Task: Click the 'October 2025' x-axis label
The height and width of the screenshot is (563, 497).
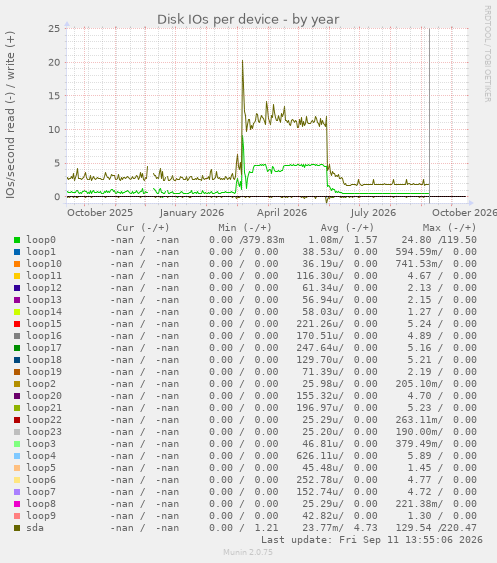Action: (100, 213)
